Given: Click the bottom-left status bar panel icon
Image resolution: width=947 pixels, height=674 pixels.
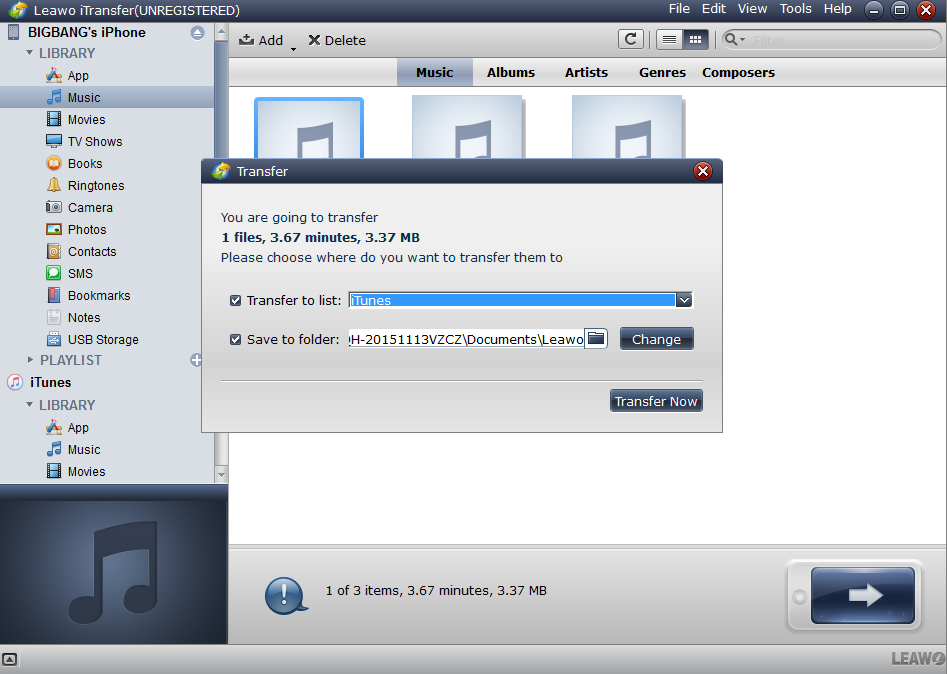Looking at the screenshot, I should coord(9,660).
